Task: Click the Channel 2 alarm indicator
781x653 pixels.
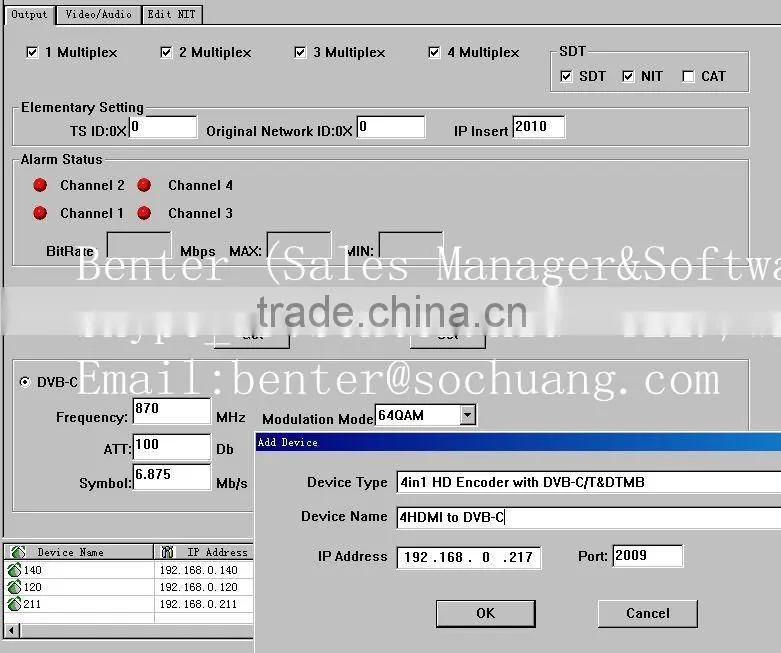Action: click(40, 185)
